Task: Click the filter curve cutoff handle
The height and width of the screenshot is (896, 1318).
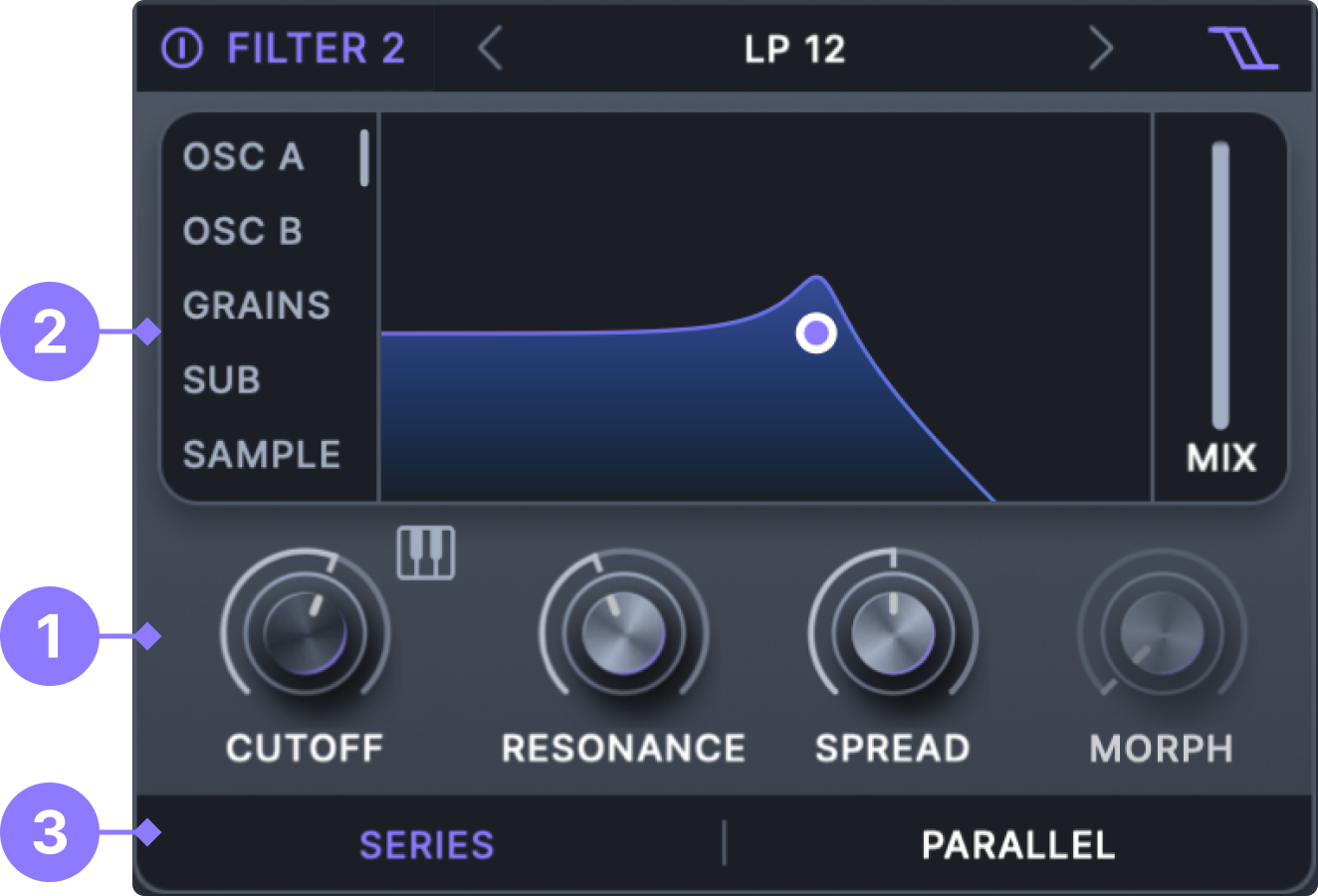Action: click(816, 333)
